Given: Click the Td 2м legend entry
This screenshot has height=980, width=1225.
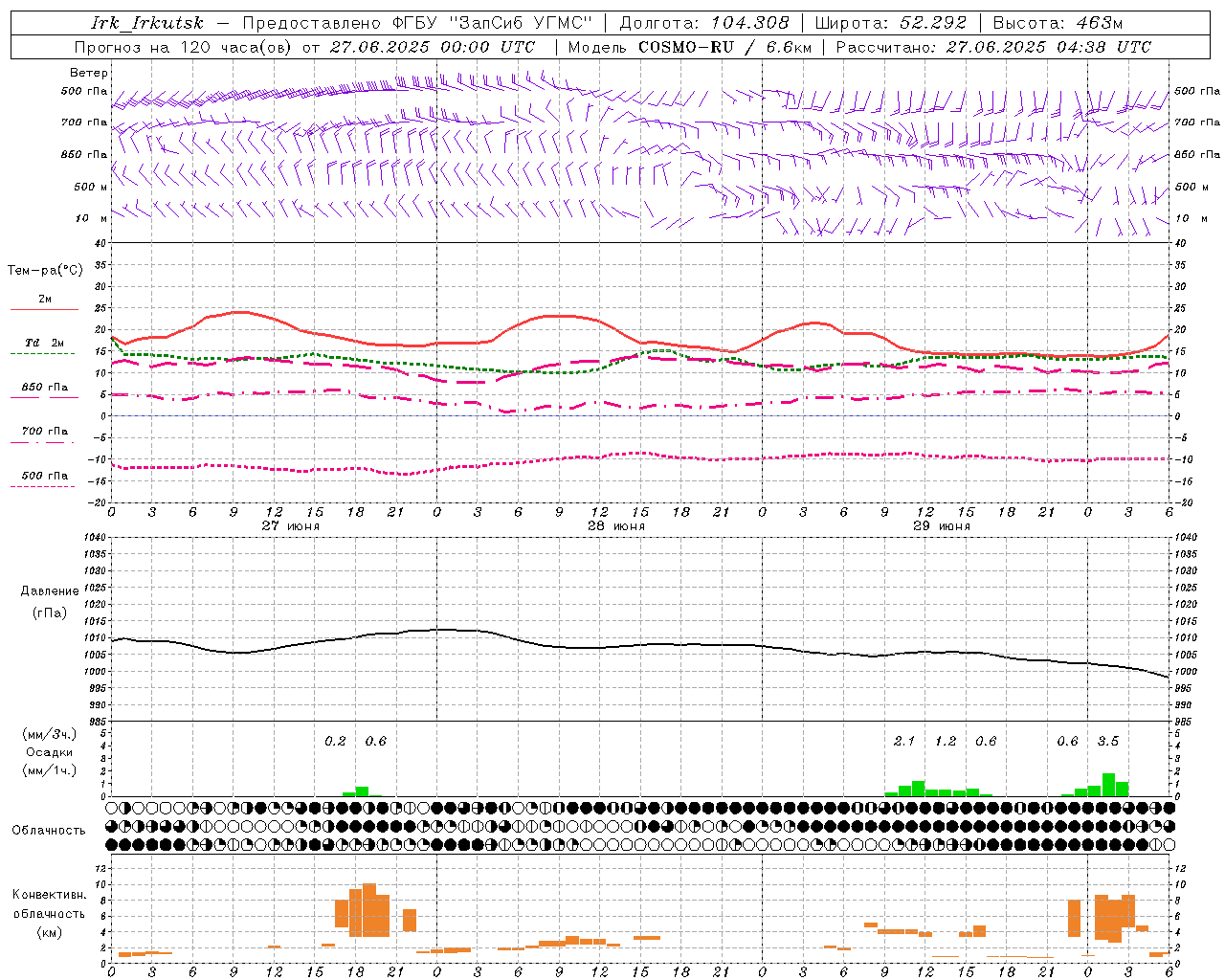Looking at the screenshot, I should (x=45, y=343).
